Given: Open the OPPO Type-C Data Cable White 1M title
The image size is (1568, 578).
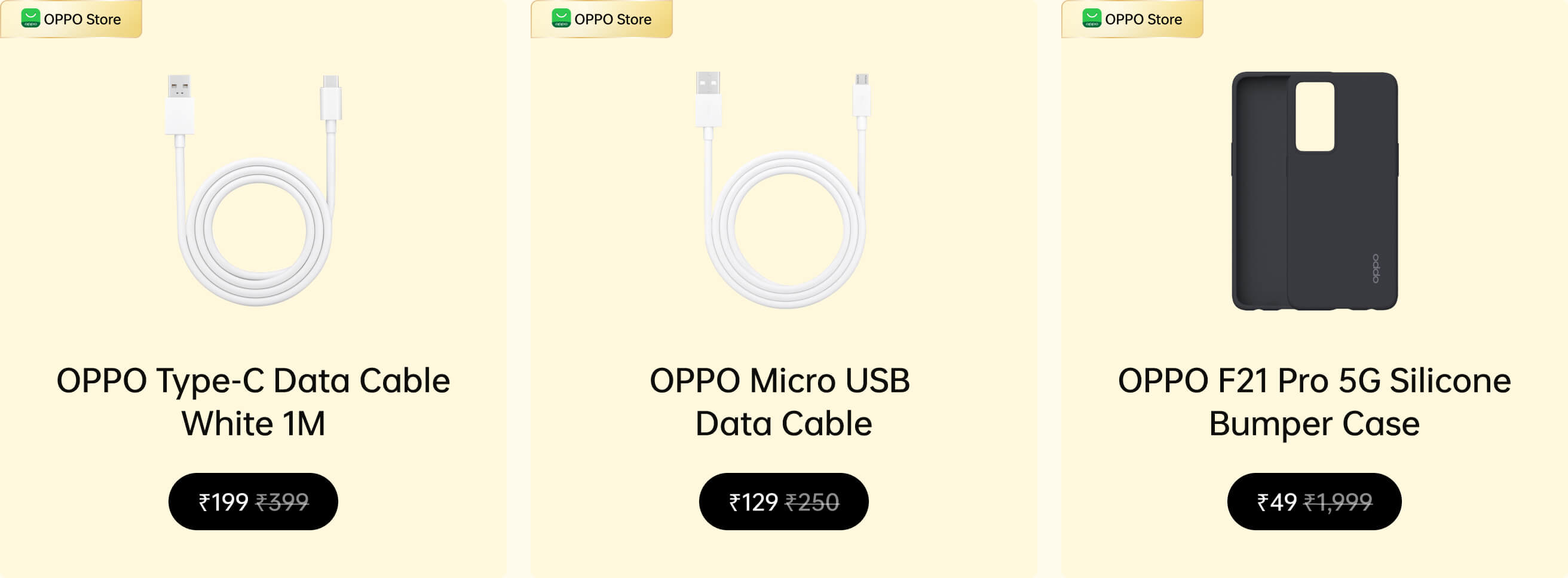Looking at the screenshot, I should click(x=253, y=402).
